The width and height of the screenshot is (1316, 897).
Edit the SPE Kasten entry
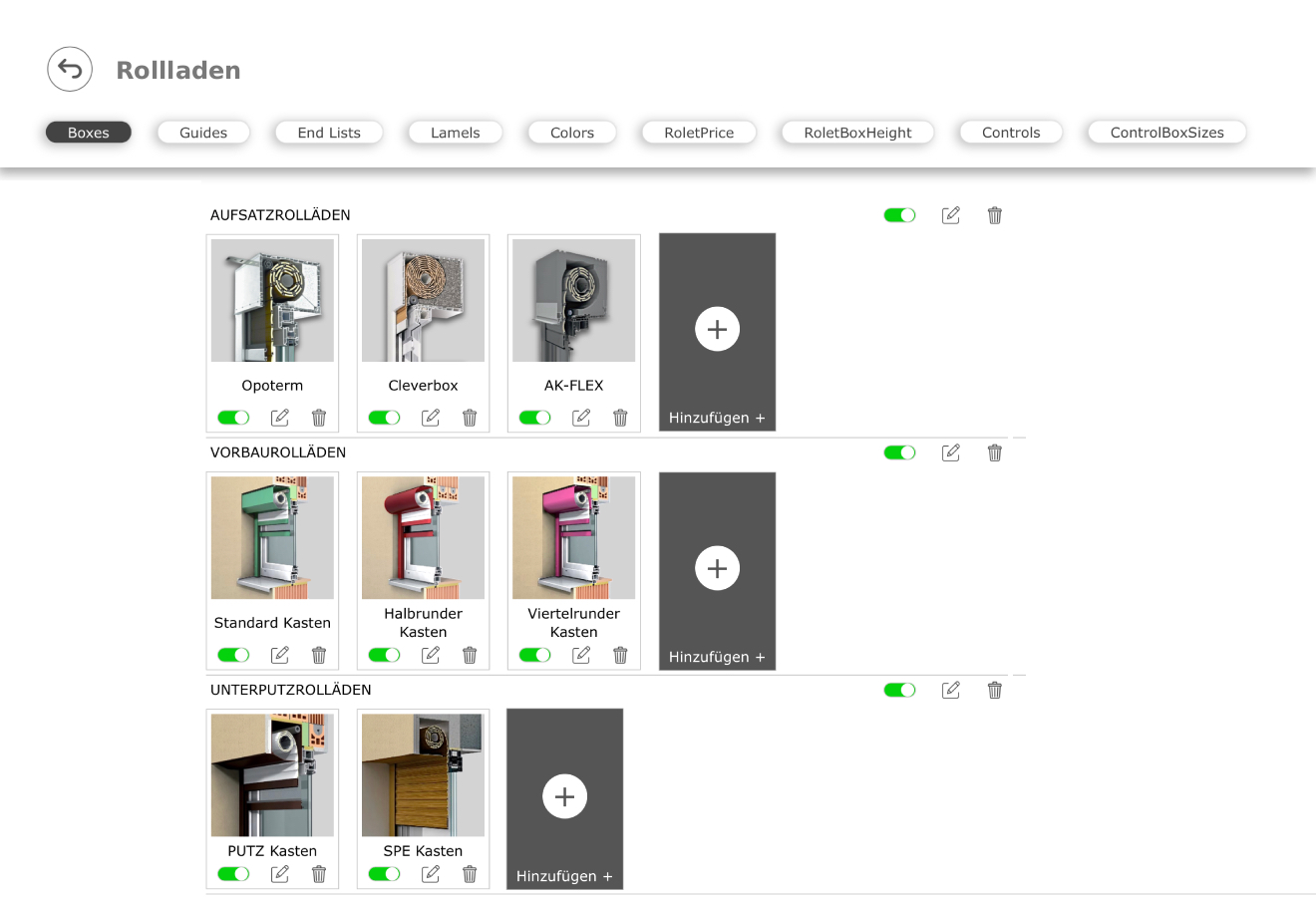pyautogui.click(x=431, y=874)
